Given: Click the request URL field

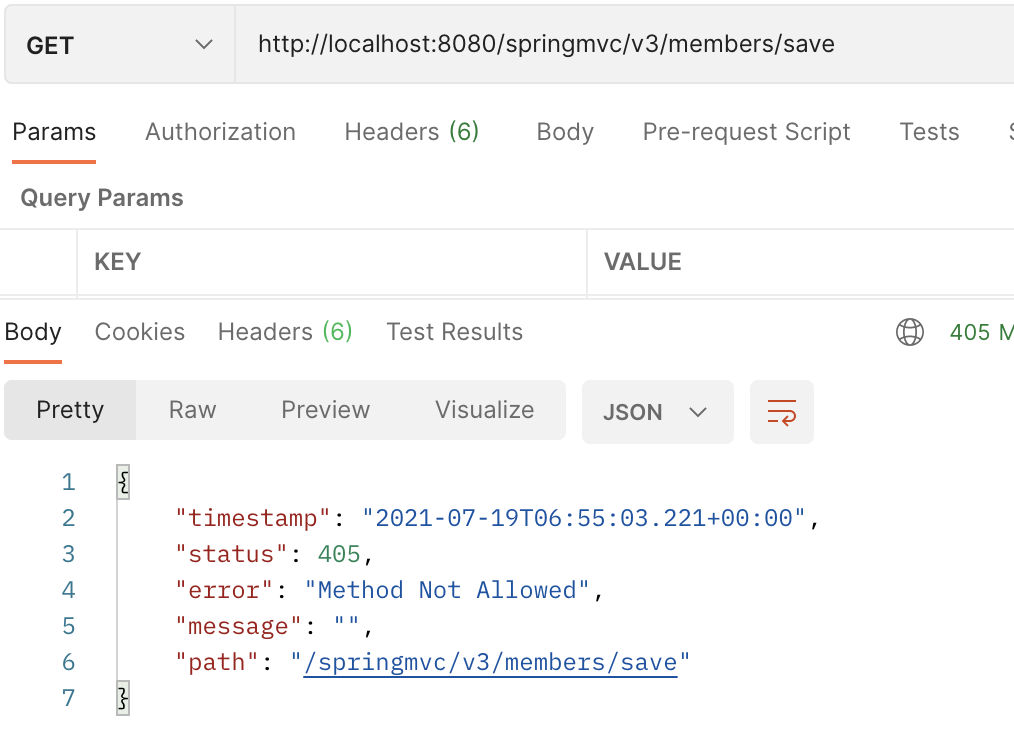Looking at the screenshot, I should coord(625,45).
